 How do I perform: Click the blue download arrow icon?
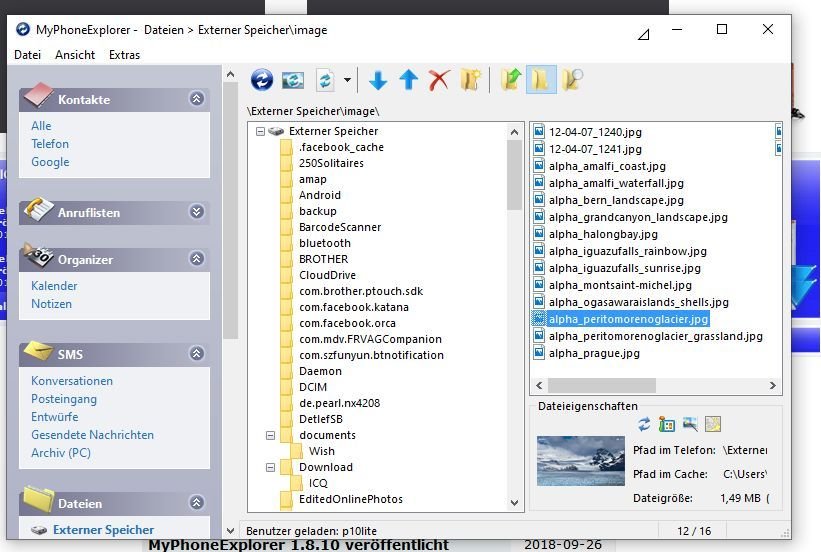click(378, 80)
